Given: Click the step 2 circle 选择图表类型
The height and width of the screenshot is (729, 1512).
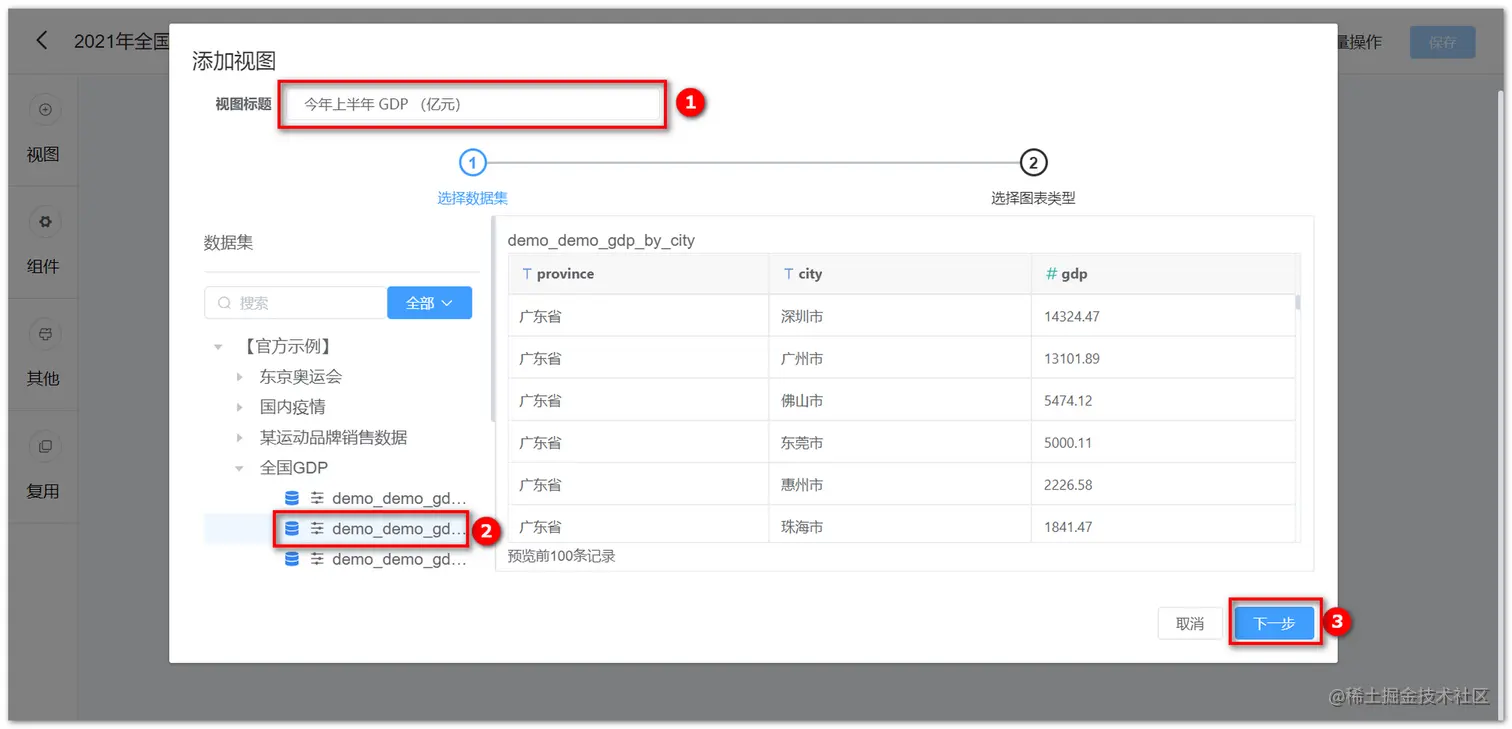Looking at the screenshot, I should pyautogui.click(x=1033, y=162).
